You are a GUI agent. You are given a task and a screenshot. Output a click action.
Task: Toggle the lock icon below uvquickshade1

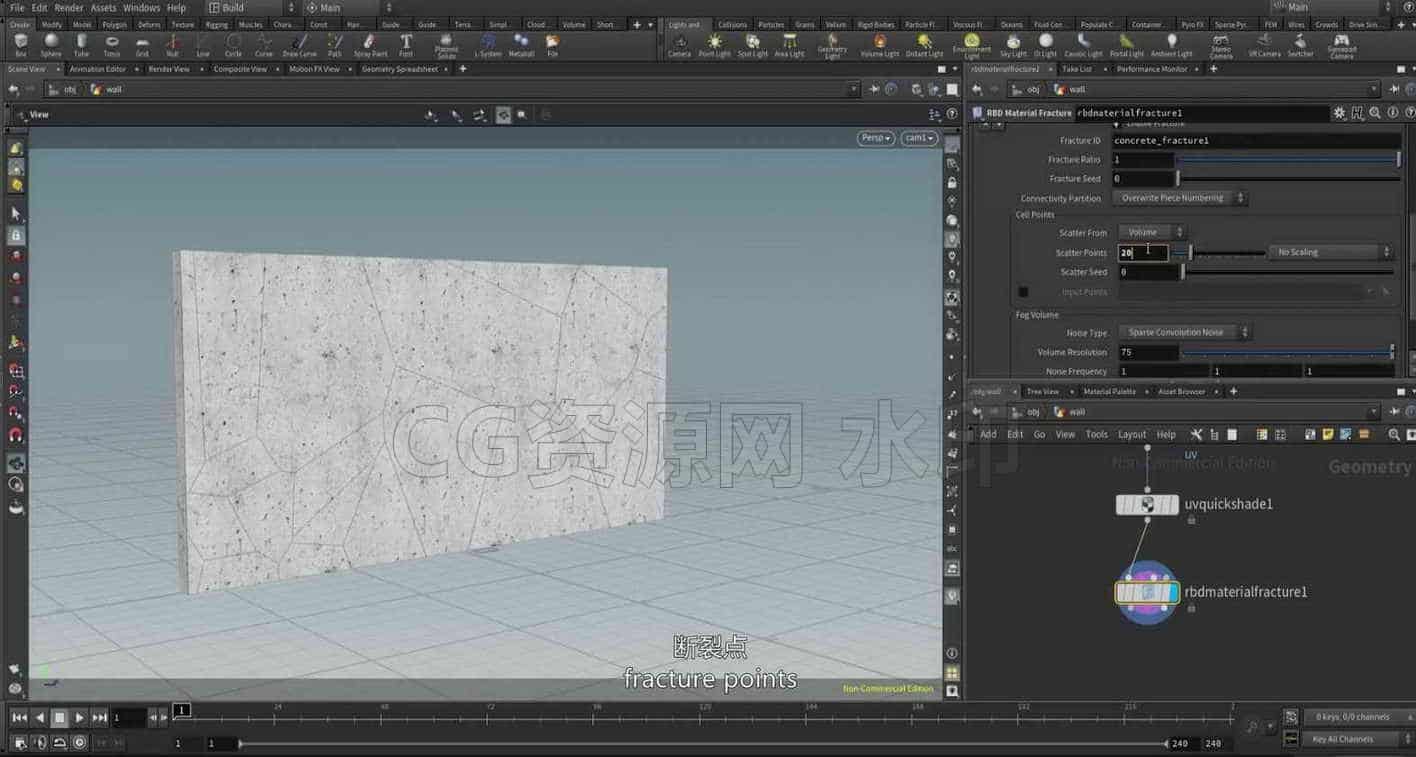coord(1191,520)
